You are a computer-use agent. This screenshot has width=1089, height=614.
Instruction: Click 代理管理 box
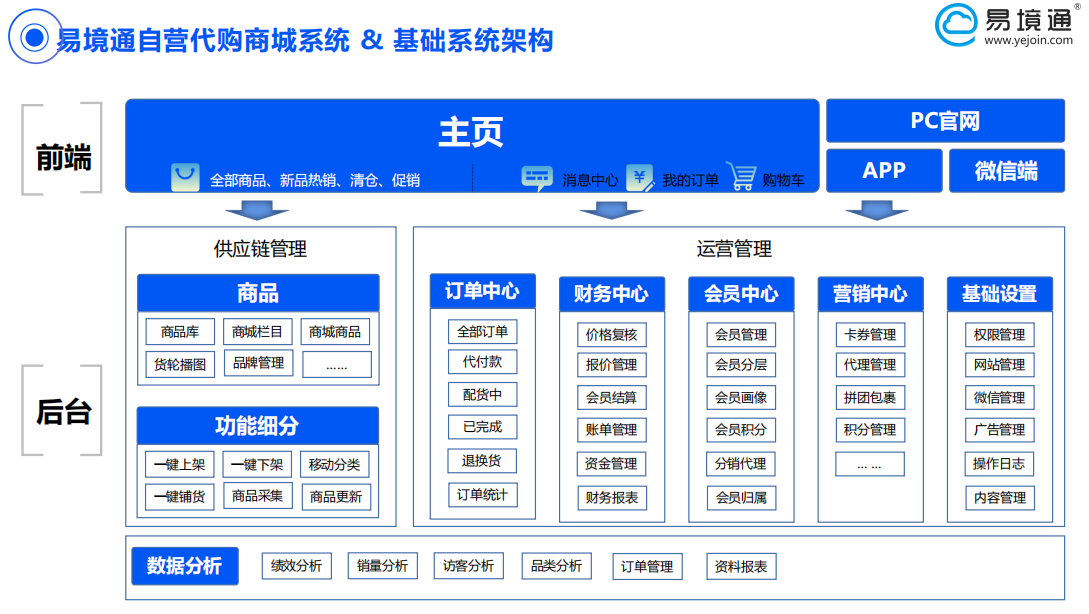(870, 365)
